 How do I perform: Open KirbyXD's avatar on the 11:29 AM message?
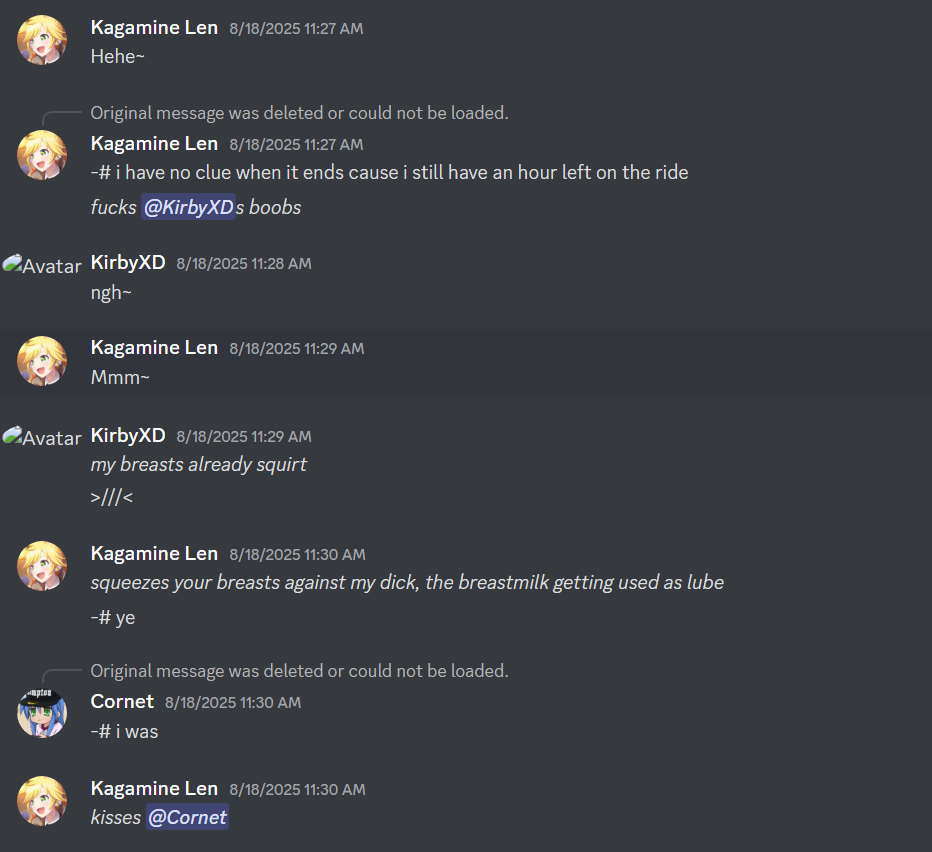pyautogui.click(x=42, y=437)
